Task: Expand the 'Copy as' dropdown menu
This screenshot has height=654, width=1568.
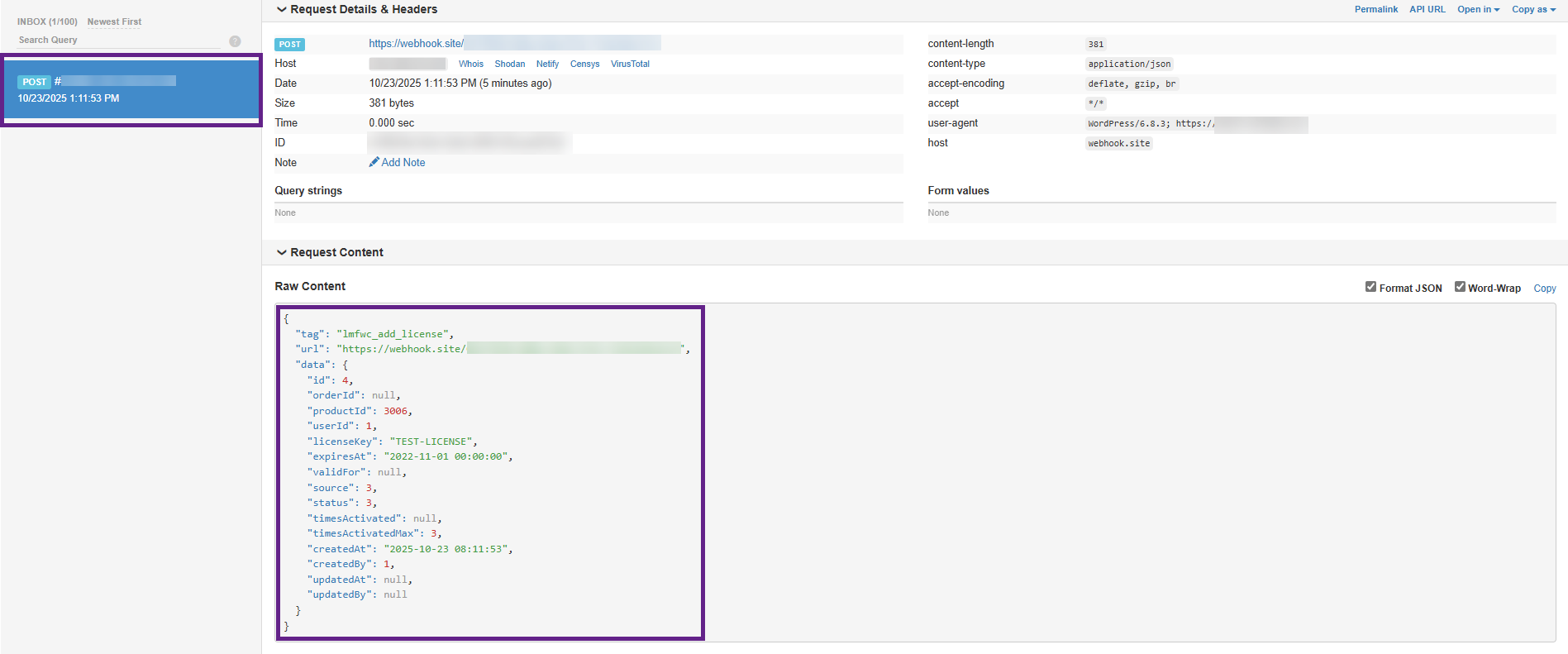Action: [x=1533, y=10]
